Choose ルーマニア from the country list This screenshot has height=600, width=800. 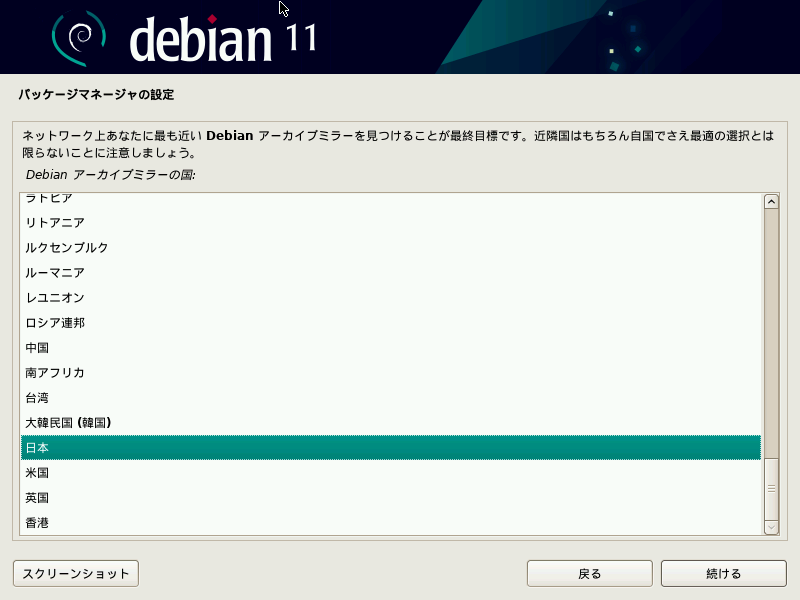(391, 272)
